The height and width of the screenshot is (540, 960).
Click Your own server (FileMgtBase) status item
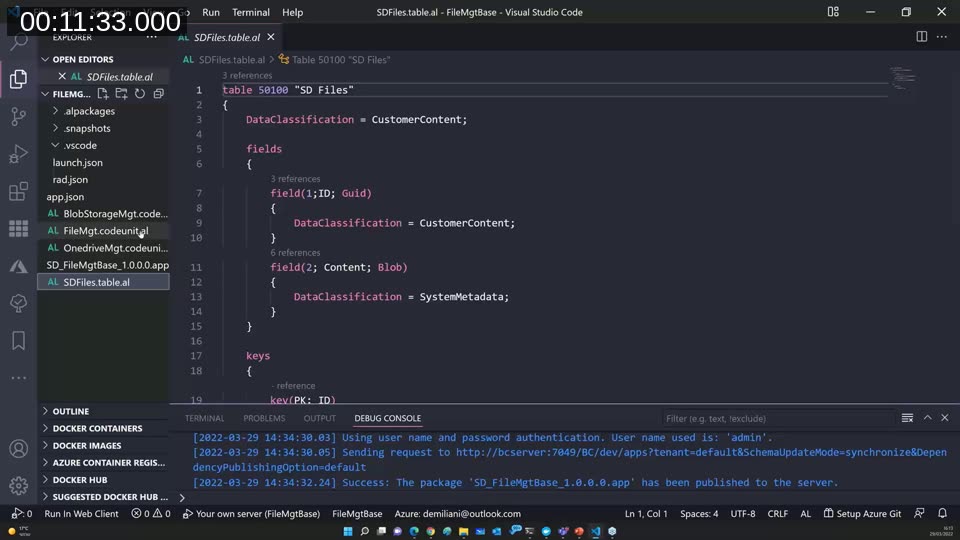[x=252, y=514]
